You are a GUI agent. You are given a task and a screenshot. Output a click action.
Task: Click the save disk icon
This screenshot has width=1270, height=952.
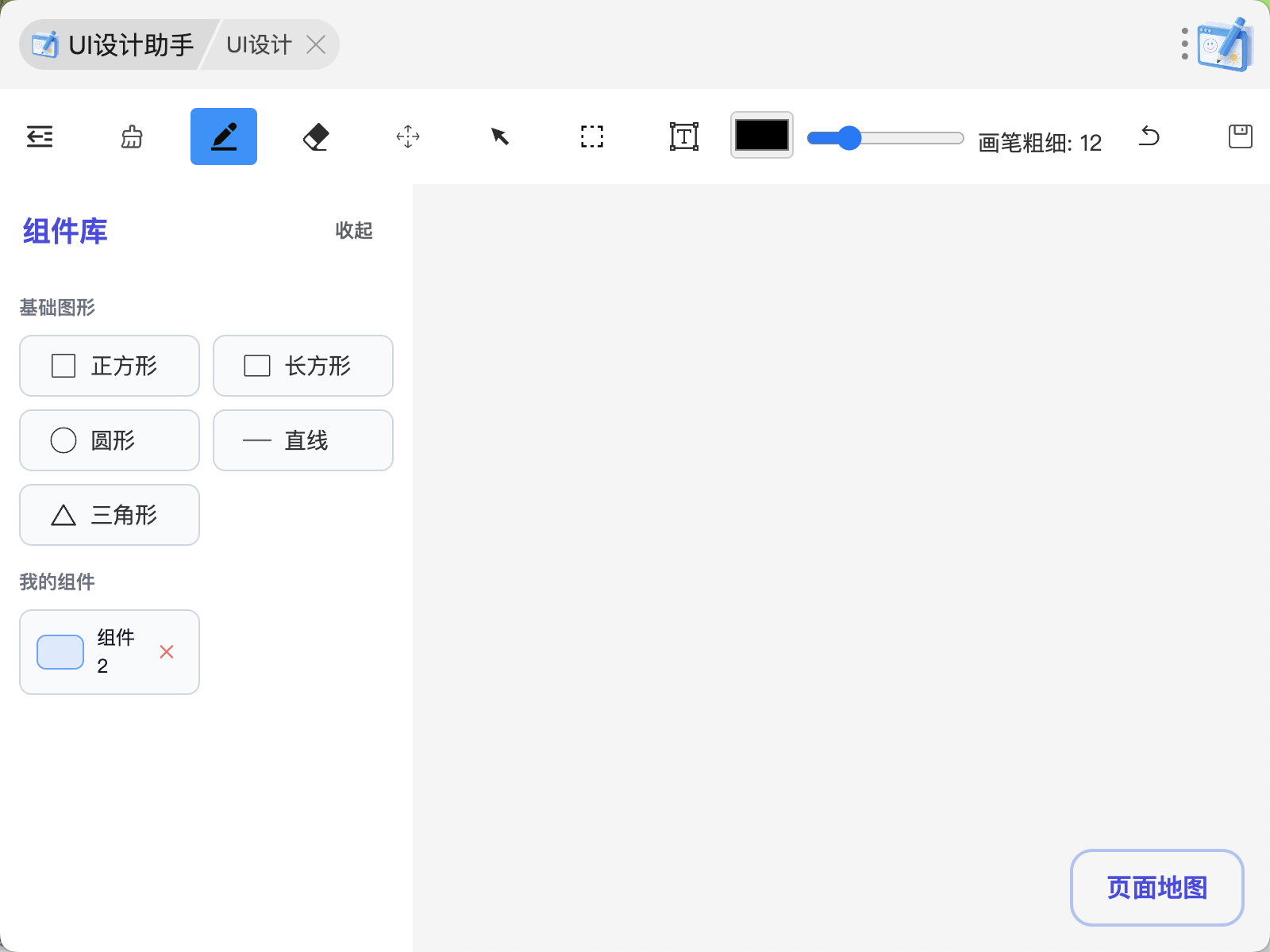pos(1240,136)
